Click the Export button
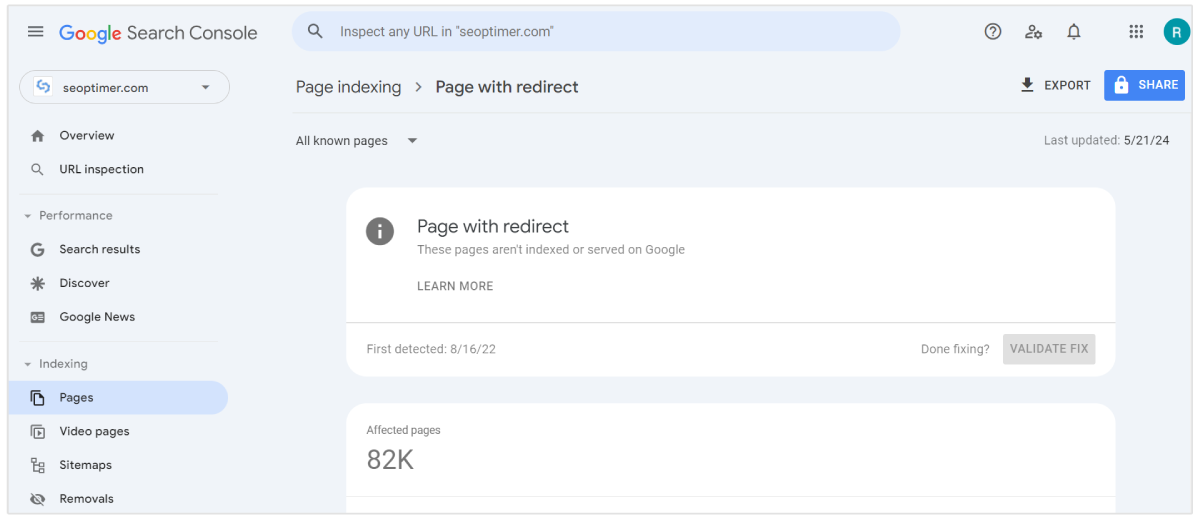Screen dimensions: 1200x519 pyautogui.click(x=1055, y=86)
